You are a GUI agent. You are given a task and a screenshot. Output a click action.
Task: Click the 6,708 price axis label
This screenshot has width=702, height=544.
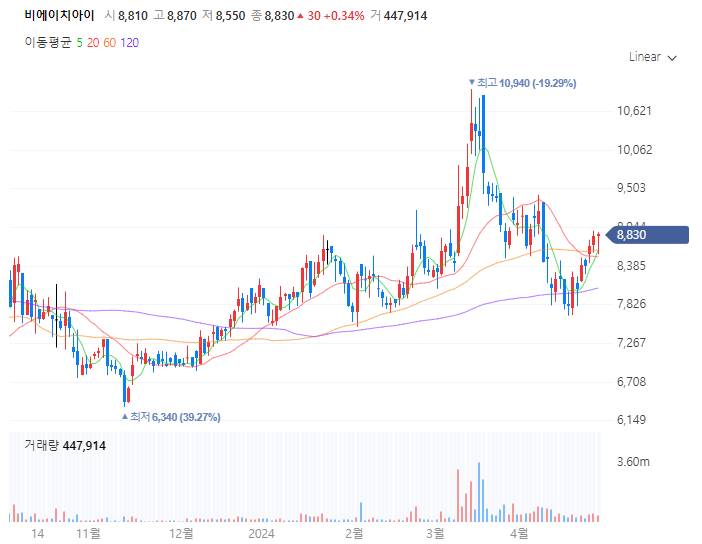[632, 381]
